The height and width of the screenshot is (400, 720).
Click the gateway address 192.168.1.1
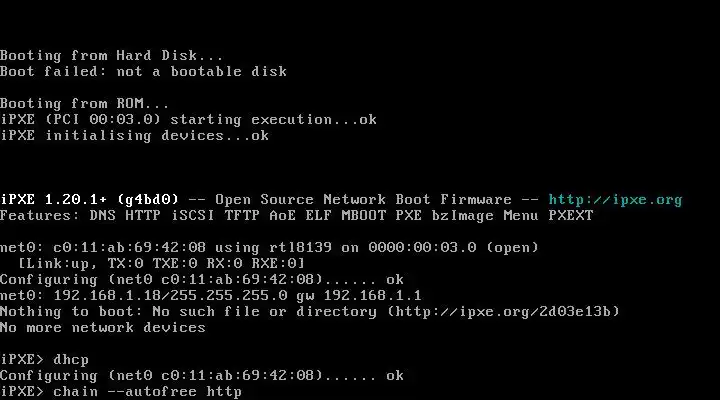tap(372, 295)
